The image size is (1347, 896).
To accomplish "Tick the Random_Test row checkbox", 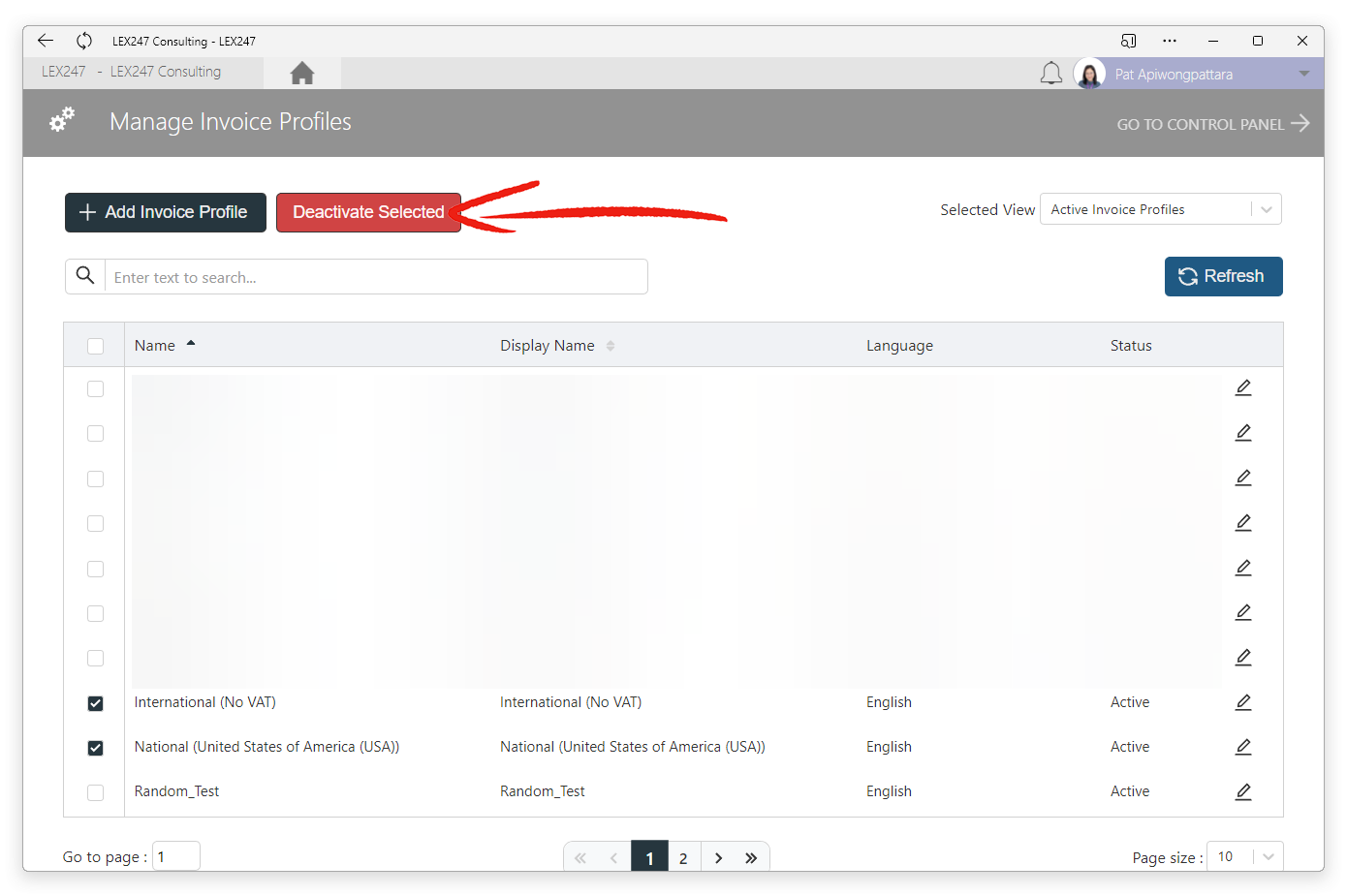I will (x=95, y=792).
